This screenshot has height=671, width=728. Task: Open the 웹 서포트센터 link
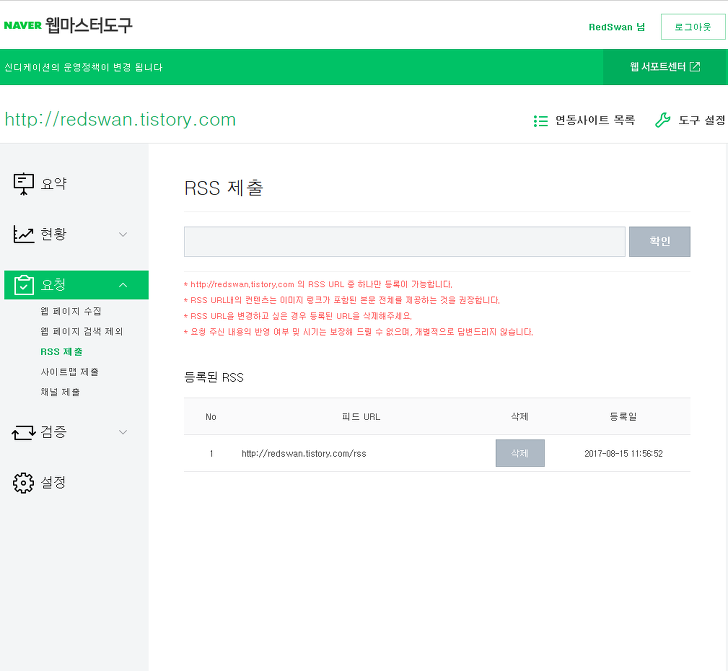[x=665, y=67]
